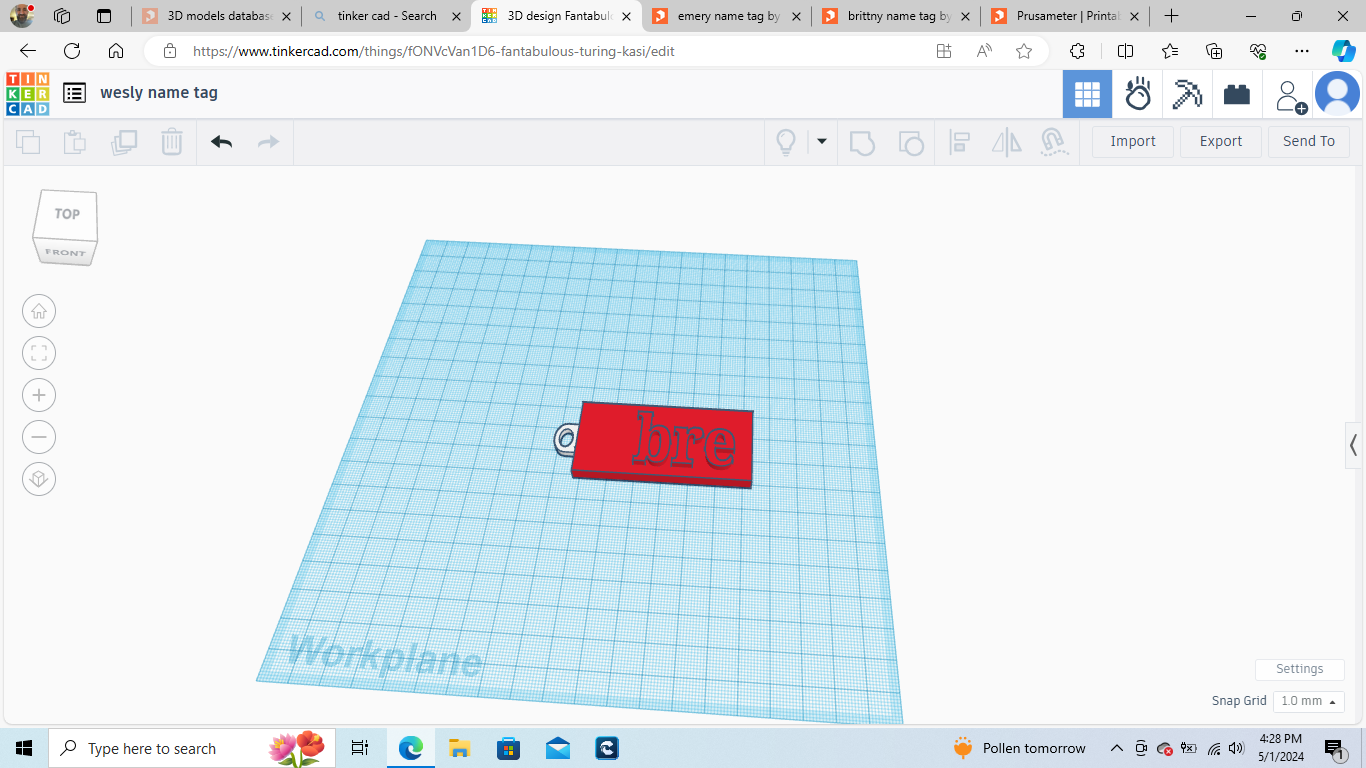This screenshot has height=768, width=1366.
Task: Select the 3D design grid view icon
Action: [x=1087, y=95]
